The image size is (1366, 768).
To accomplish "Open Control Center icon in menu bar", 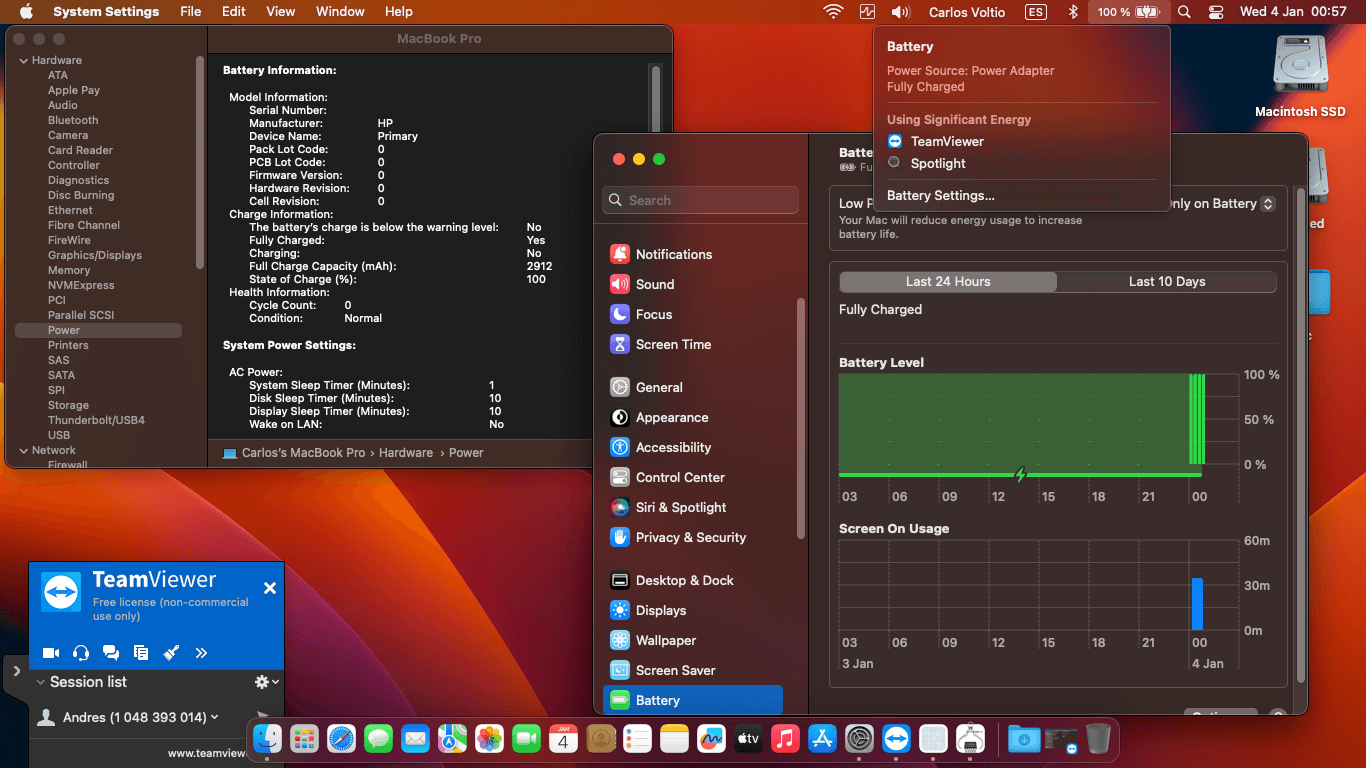I will 1216,12.
